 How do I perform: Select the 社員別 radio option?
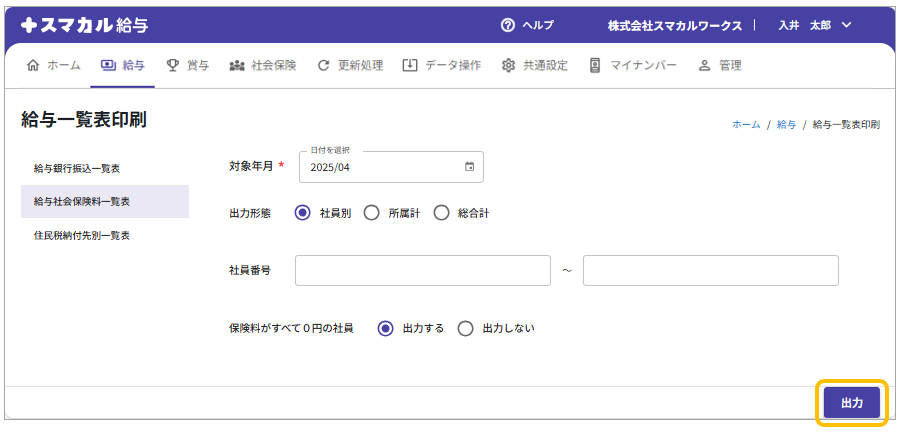coord(303,213)
